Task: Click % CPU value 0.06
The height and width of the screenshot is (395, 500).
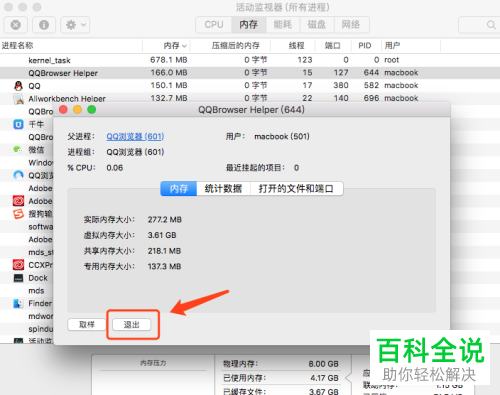Action: [115, 168]
